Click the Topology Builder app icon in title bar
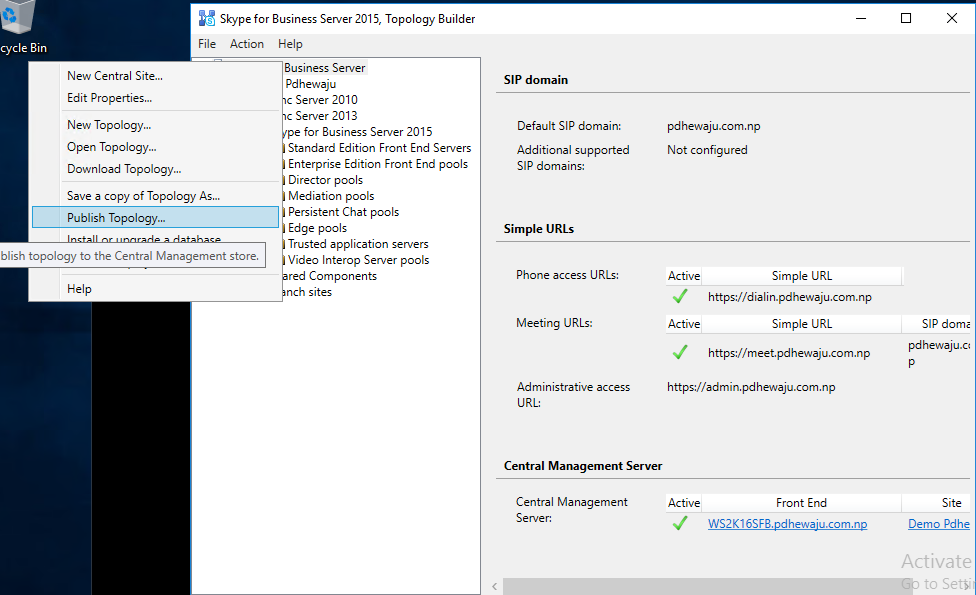This screenshot has width=976, height=595. coord(207,19)
